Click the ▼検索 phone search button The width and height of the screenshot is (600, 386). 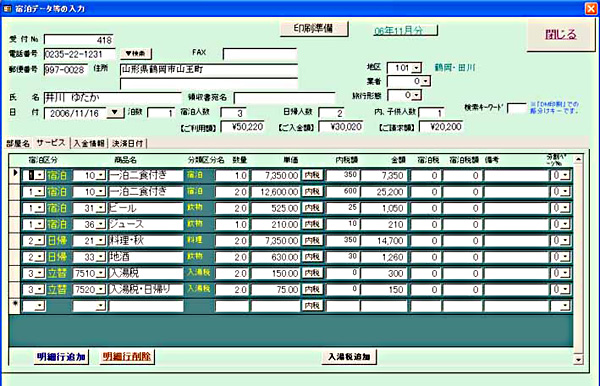(136, 54)
